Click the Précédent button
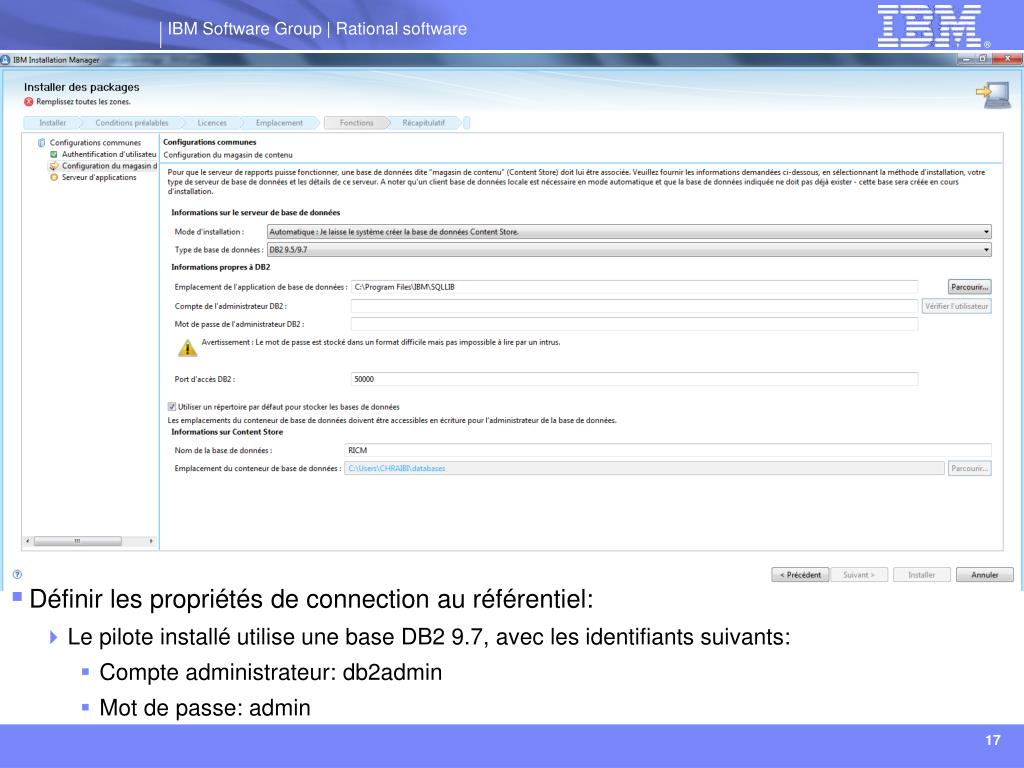Viewport: 1024px width, 768px height. tap(800, 575)
